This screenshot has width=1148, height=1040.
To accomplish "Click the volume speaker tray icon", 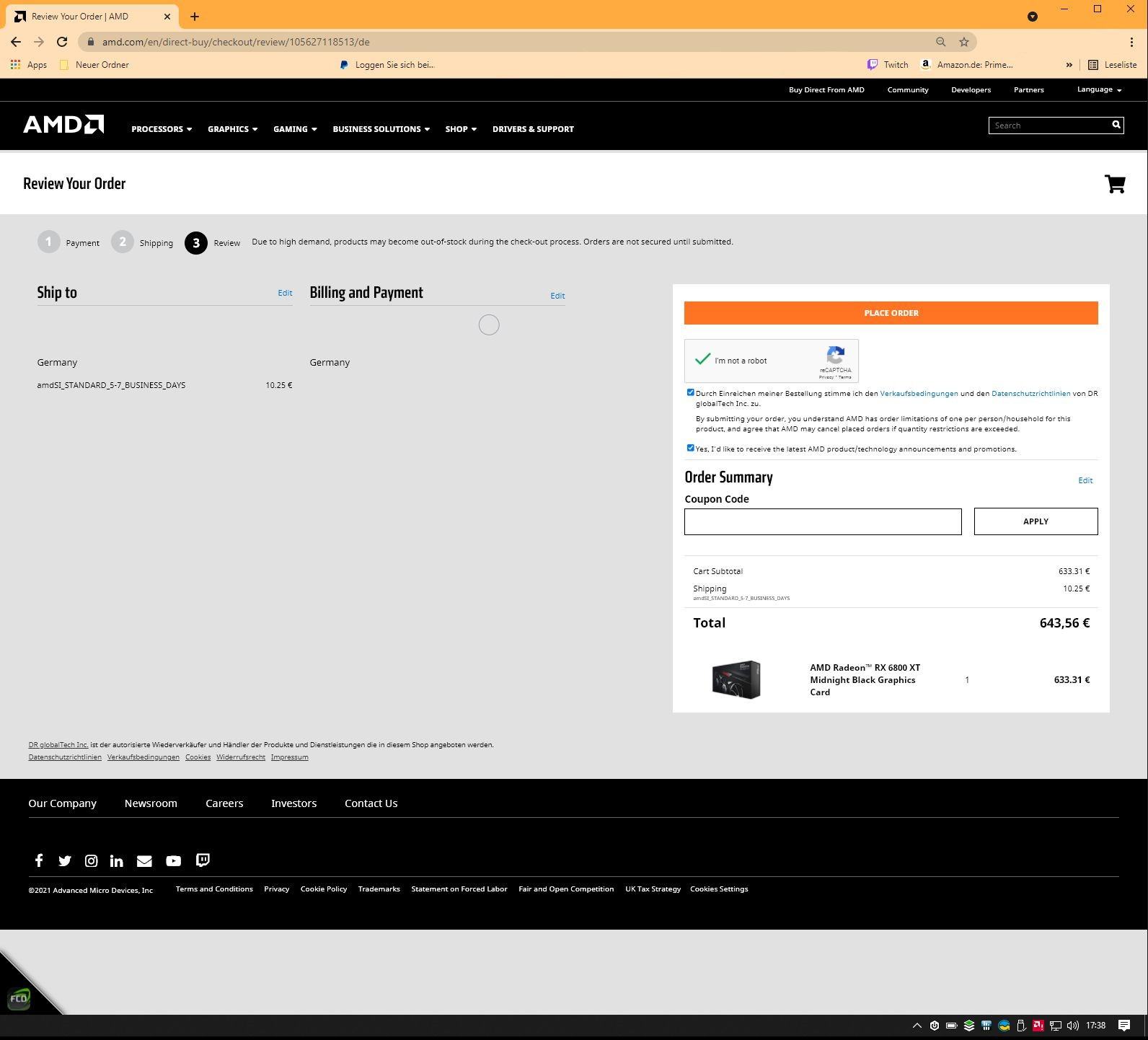I will click(x=1073, y=1026).
